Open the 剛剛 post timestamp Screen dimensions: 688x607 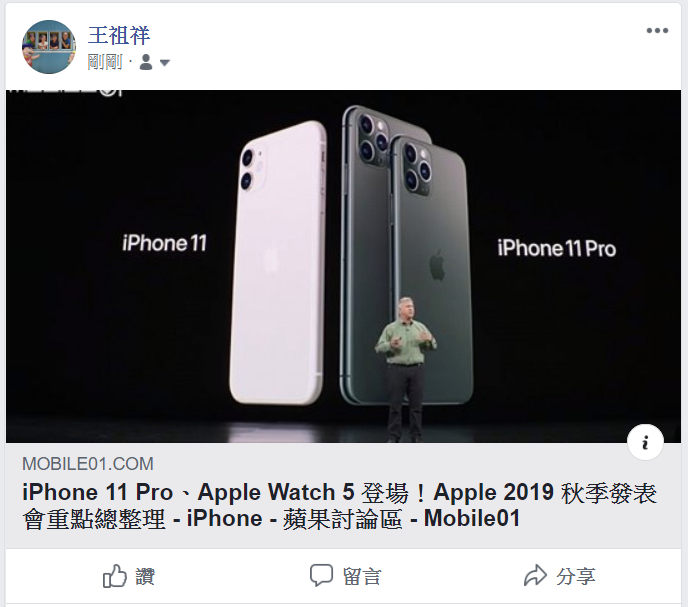[105, 62]
